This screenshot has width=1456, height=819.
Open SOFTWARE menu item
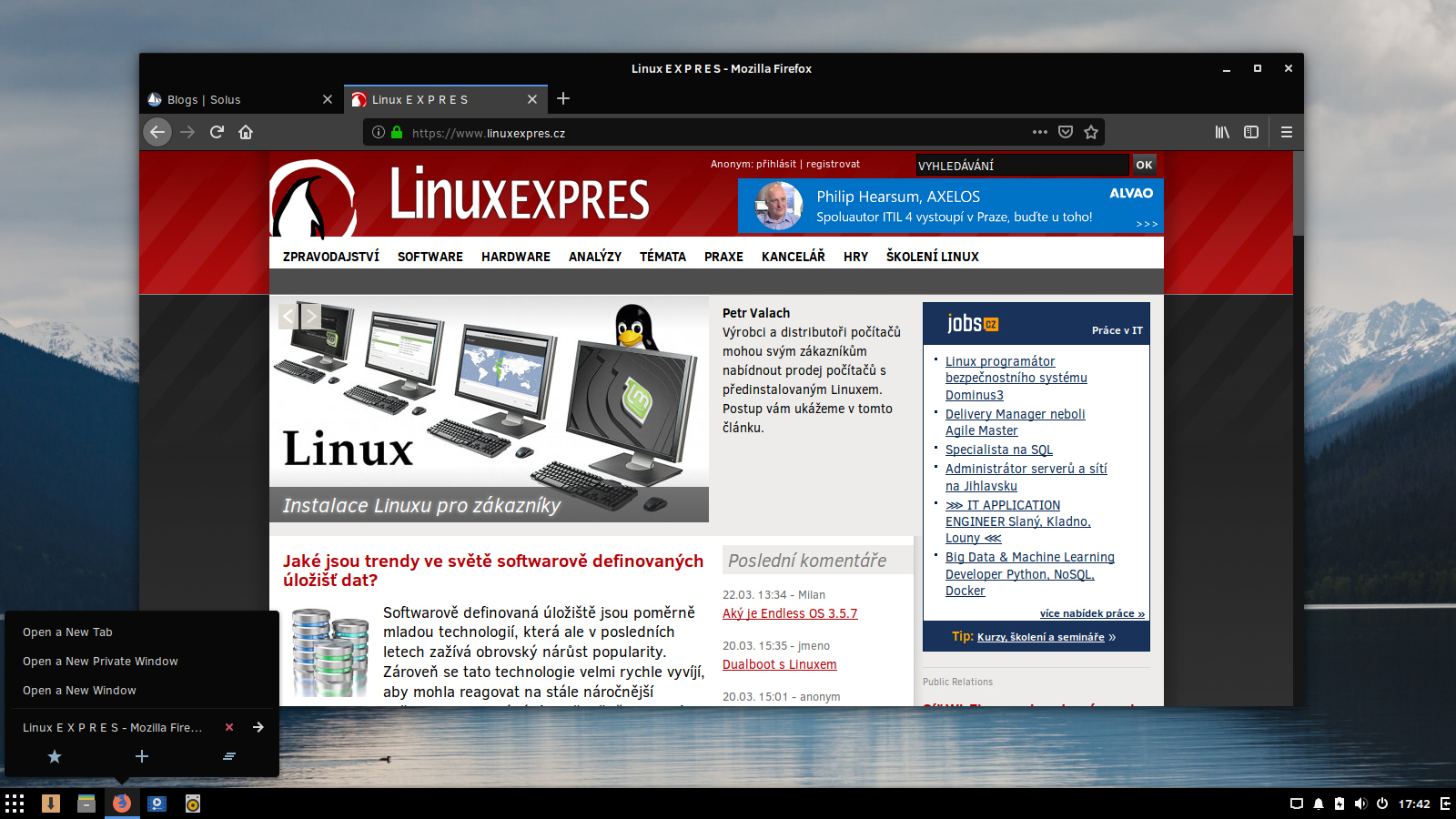pos(430,257)
